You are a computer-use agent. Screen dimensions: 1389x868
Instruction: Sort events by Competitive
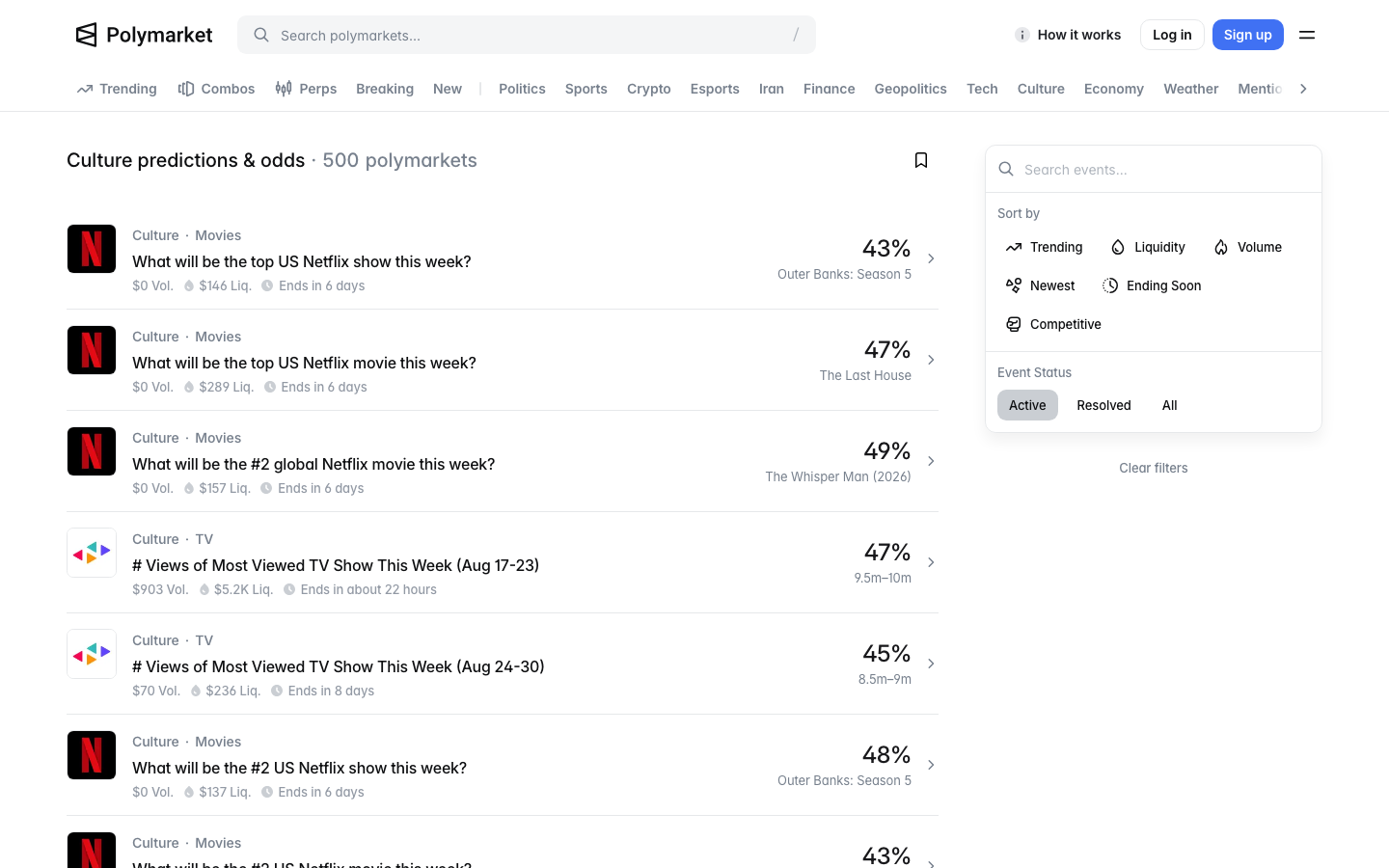tap(1053, 324)
